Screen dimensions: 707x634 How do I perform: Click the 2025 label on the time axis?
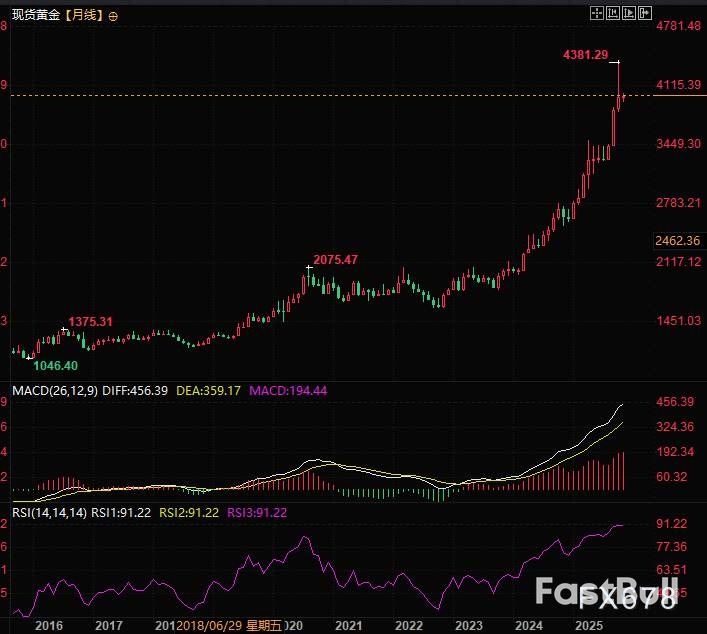[x=587, y=625]
